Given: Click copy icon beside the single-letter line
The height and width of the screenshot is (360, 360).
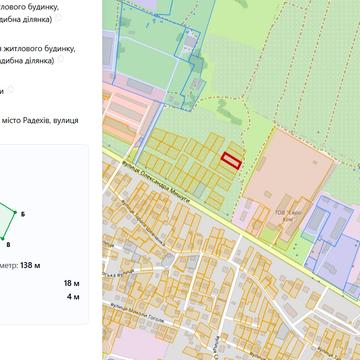Looking at the screenshot, I should point(11,89).
